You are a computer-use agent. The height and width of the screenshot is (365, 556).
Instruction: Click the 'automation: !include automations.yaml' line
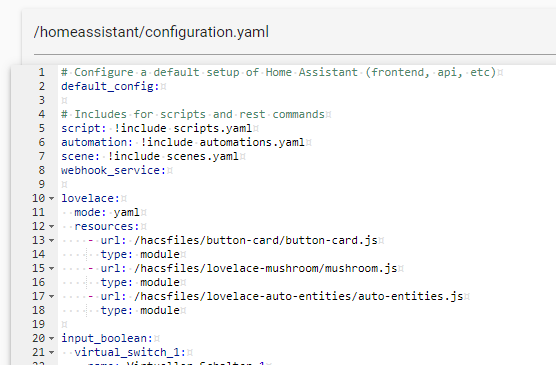(x=183, y=142)
